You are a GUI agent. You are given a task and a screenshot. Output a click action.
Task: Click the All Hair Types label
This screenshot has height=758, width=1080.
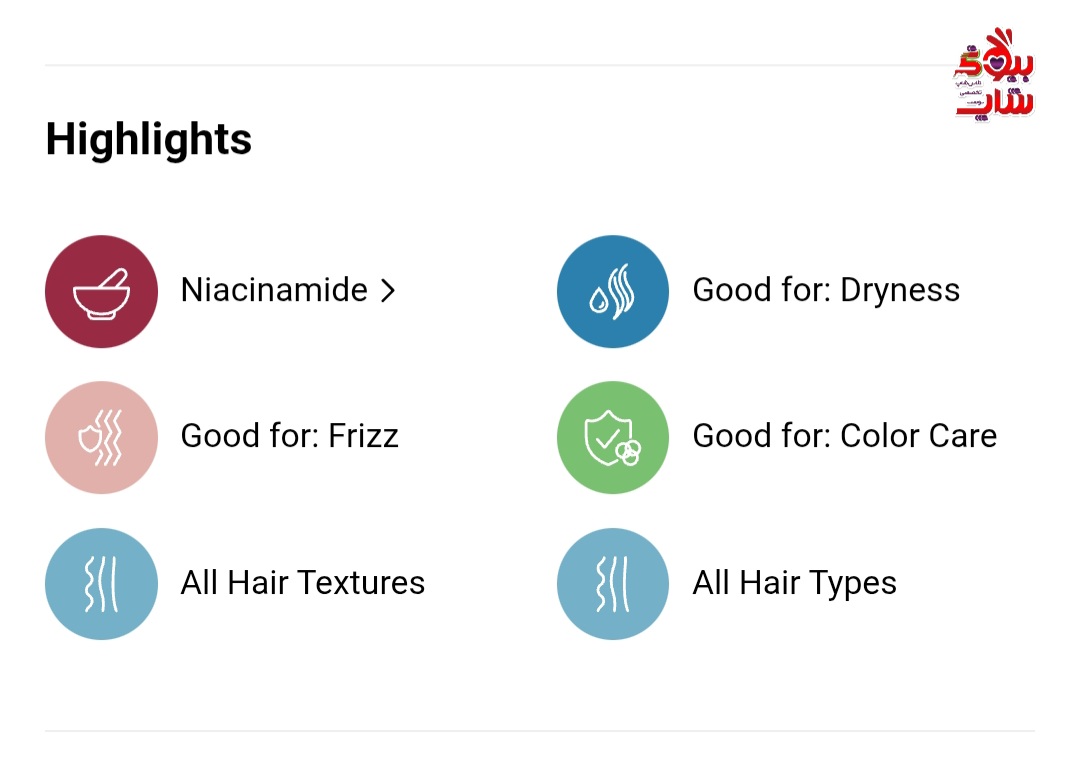pos(794,583)
